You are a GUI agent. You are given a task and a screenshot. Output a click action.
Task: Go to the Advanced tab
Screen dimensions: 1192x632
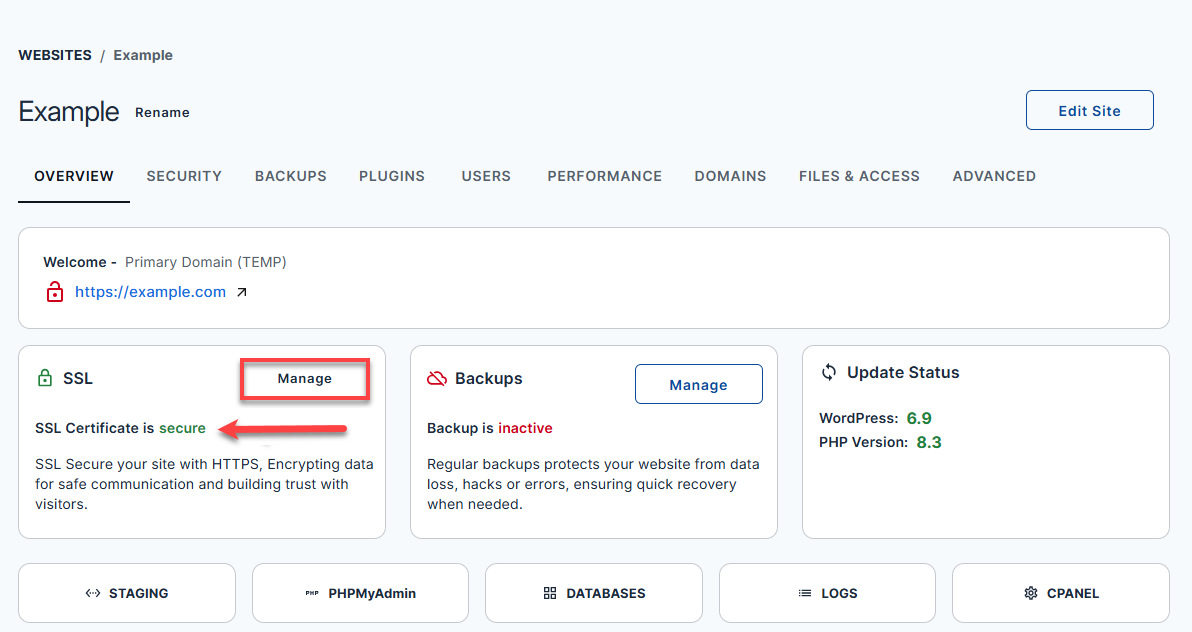[x=994, y=176]
